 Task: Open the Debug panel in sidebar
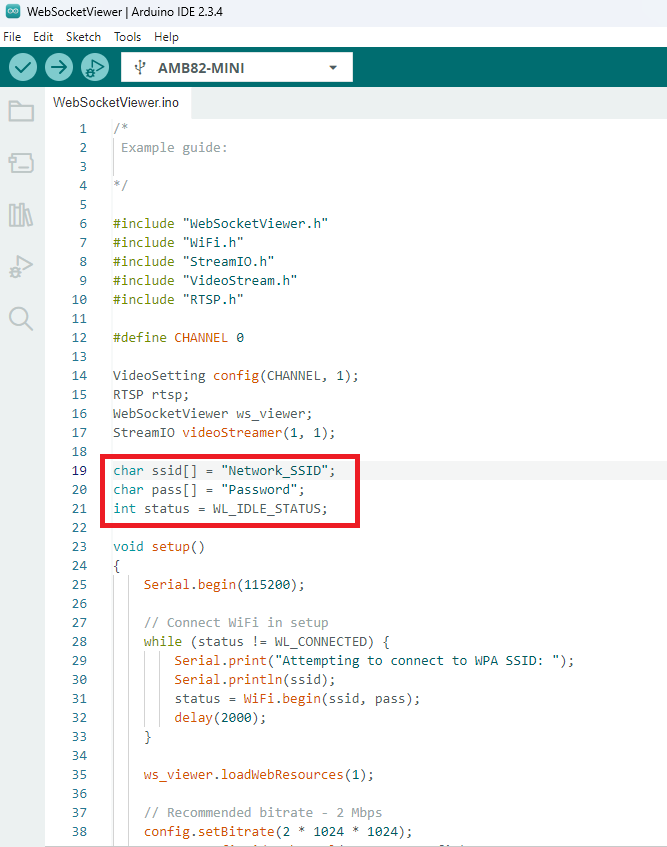[21, 267]
